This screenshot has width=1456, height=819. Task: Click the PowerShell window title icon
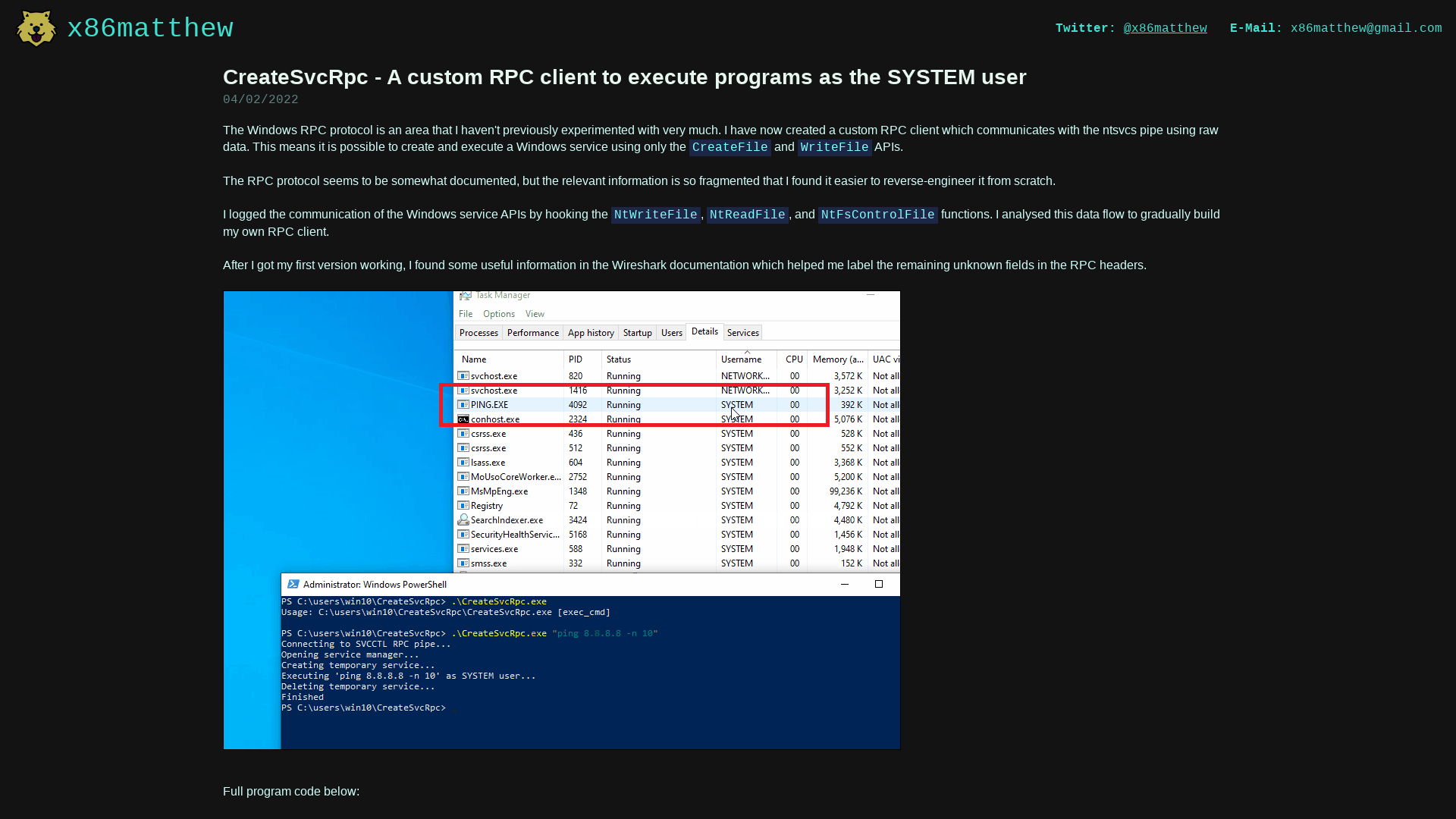click(293, 585)
